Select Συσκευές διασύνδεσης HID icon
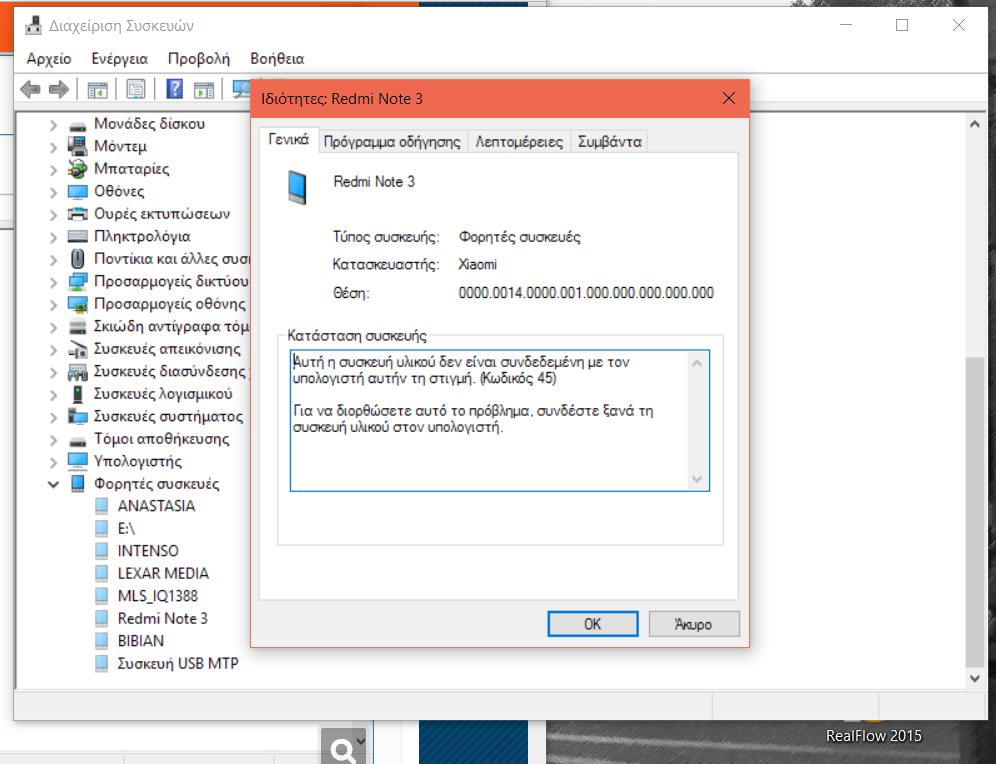Image resolution: width=996 pixels, height=764 pixels. point(77,372)
